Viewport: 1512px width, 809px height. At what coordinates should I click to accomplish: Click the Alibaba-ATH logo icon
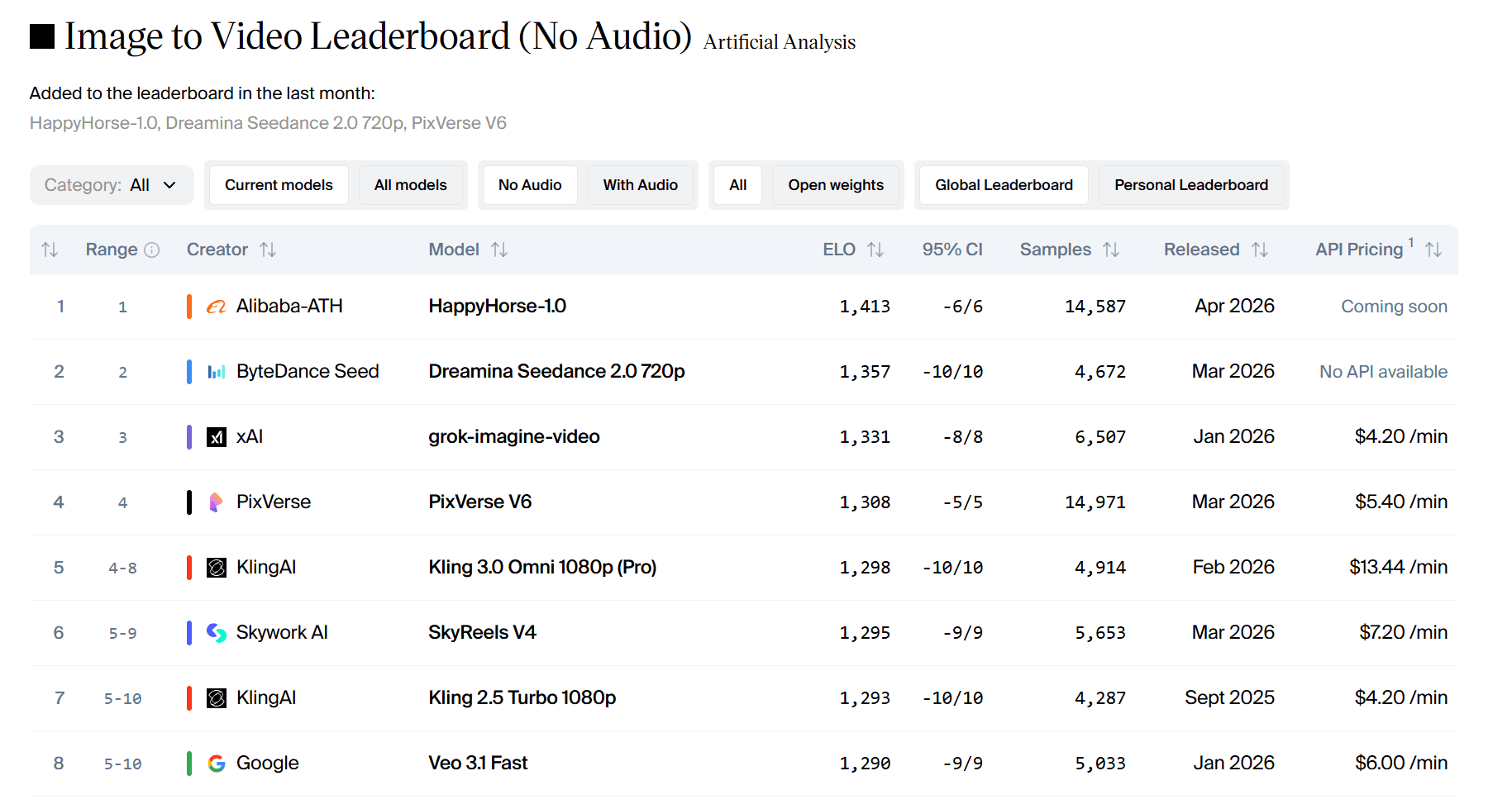click(216, 307)
